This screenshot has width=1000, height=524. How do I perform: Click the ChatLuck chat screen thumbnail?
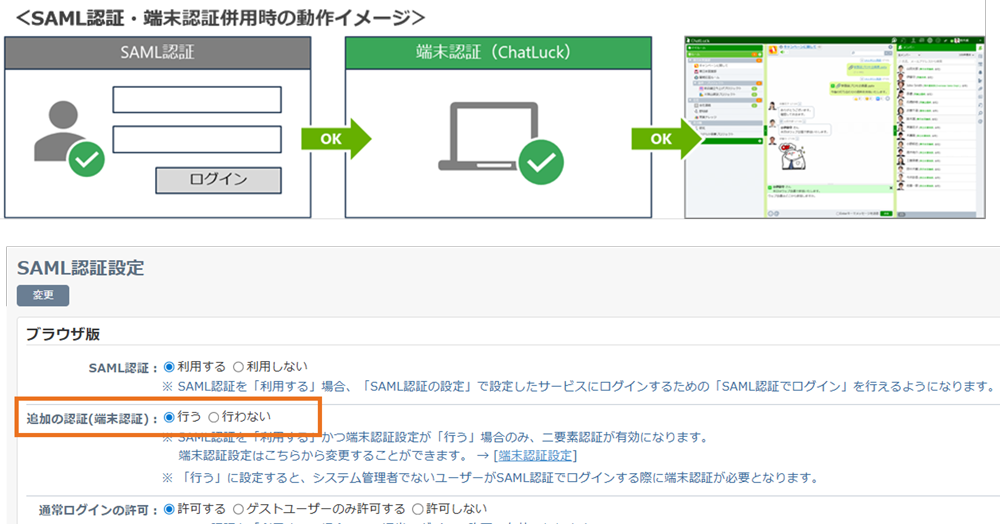click(834, 127)
